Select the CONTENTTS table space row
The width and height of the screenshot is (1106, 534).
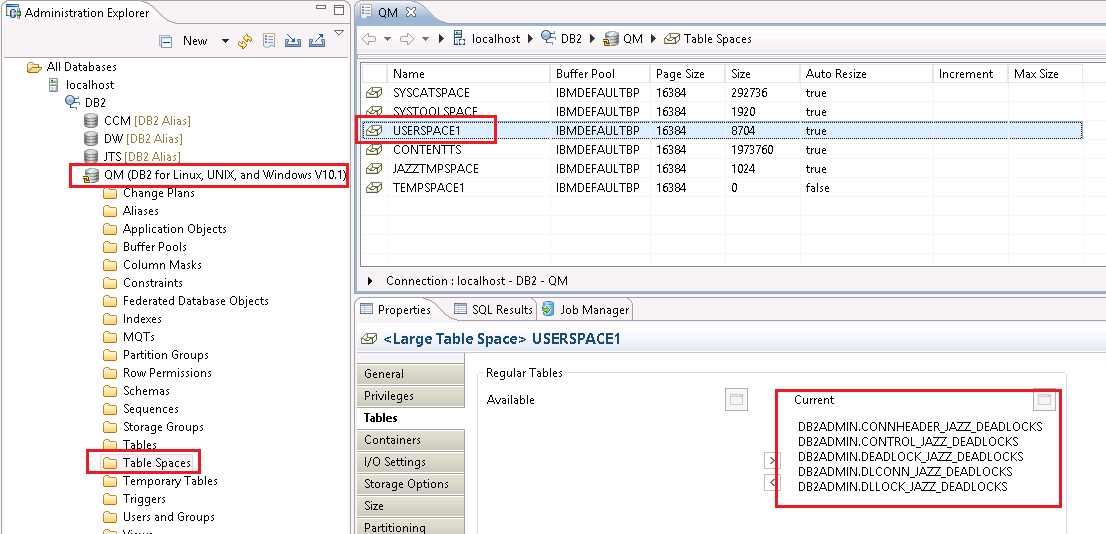coord(722,150)
